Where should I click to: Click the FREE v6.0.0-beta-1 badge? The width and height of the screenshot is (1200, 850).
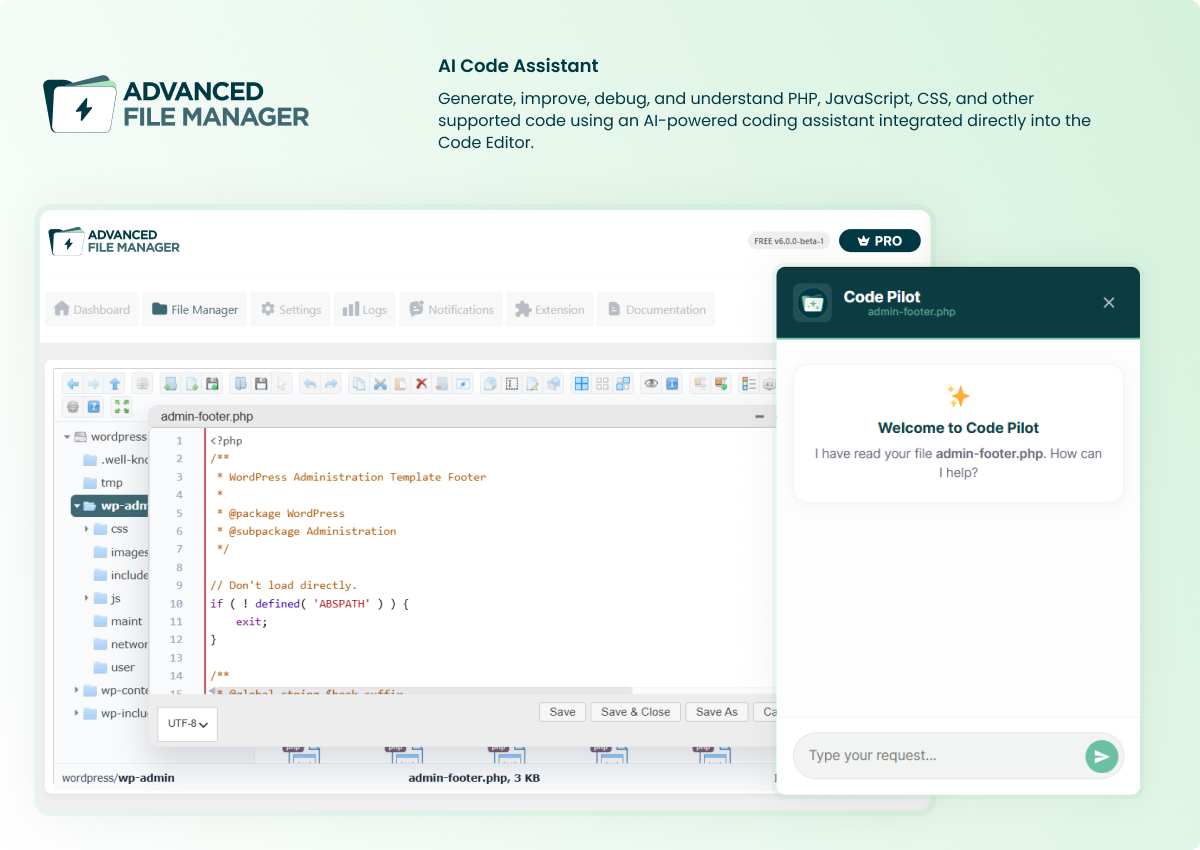coord(789,241)
